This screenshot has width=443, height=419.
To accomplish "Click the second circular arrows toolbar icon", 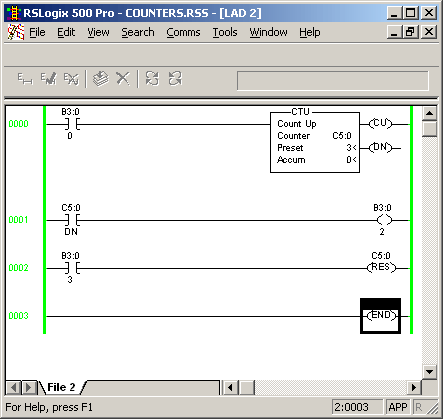I will (175, 79).
